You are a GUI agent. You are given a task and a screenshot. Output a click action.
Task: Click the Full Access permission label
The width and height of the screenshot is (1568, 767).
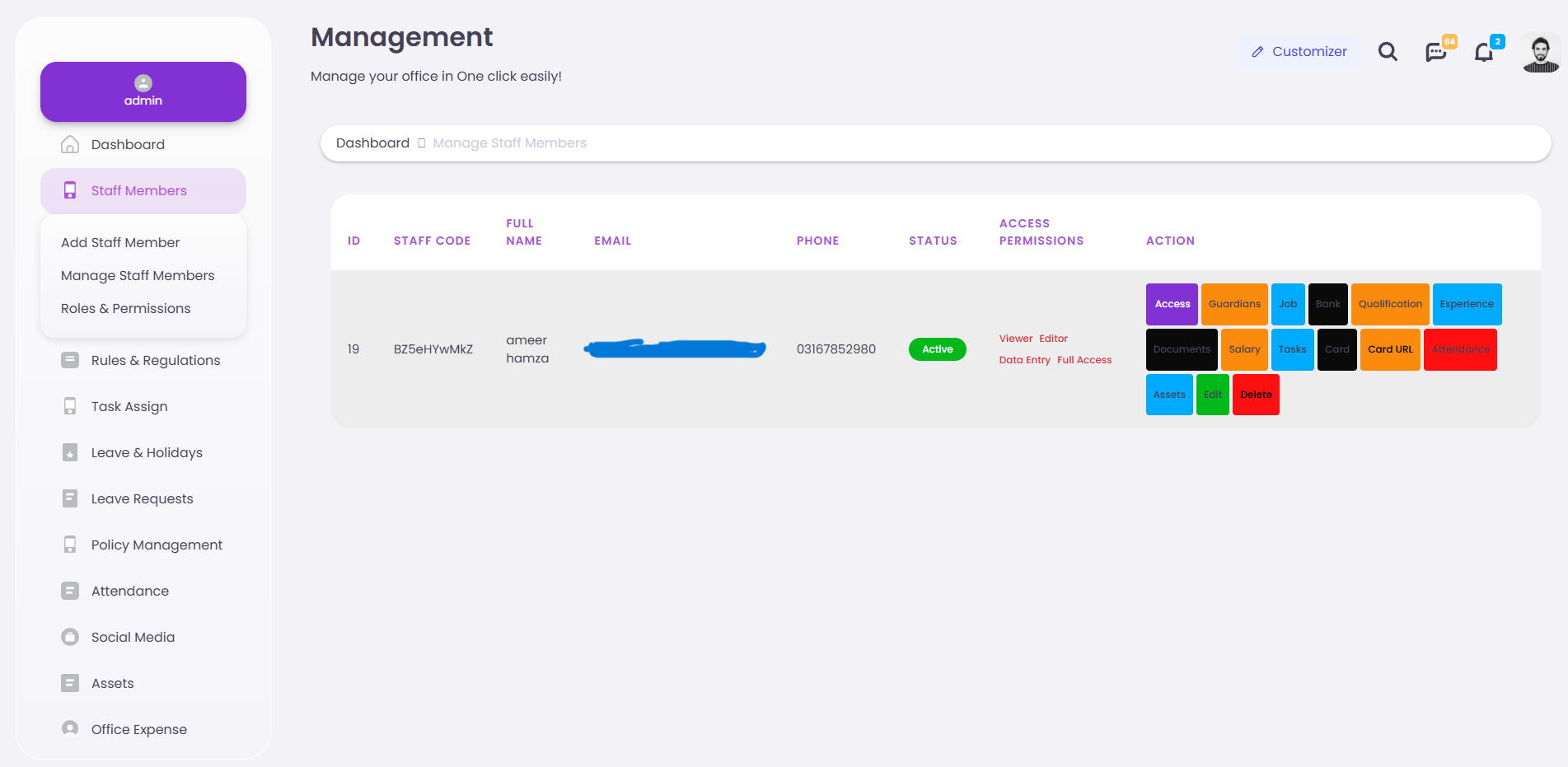pyautogui.click(x=1084, y=360)
